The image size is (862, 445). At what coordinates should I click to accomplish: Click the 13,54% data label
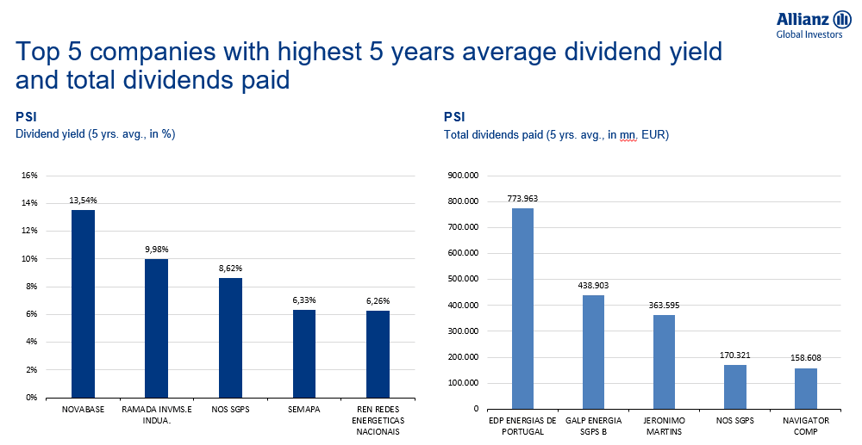pyautogui.click(x=82, y=201)
